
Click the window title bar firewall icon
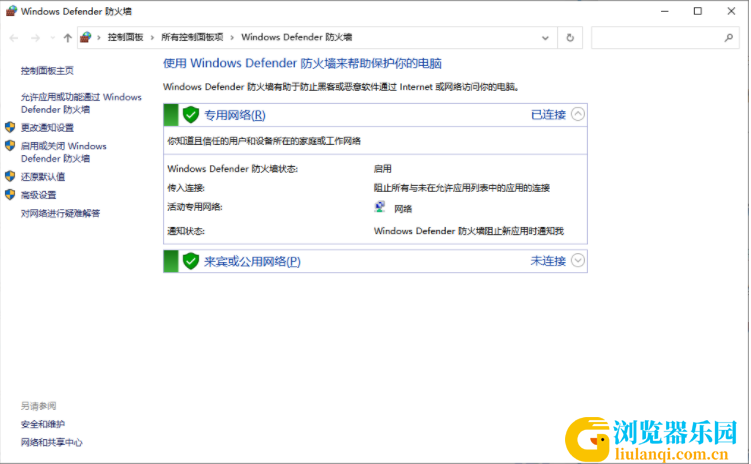click(x=11, y=11)
